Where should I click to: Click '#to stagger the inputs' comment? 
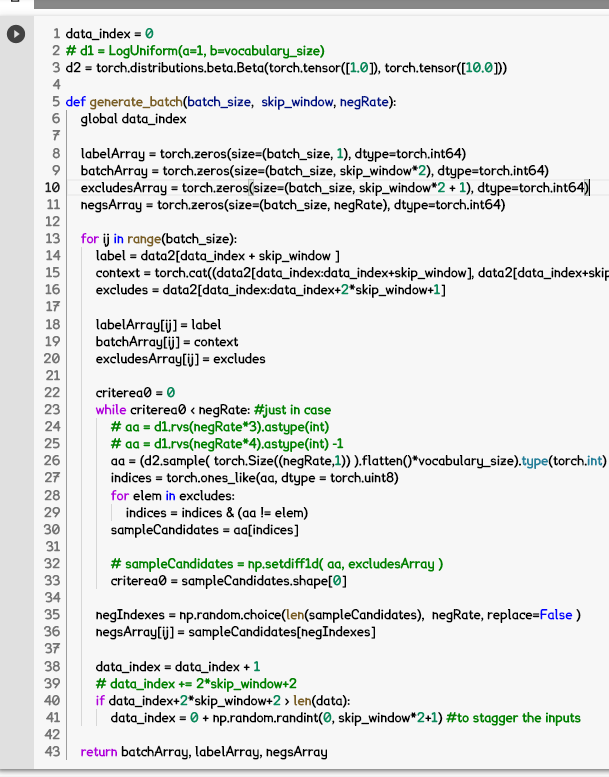point(513,718)
